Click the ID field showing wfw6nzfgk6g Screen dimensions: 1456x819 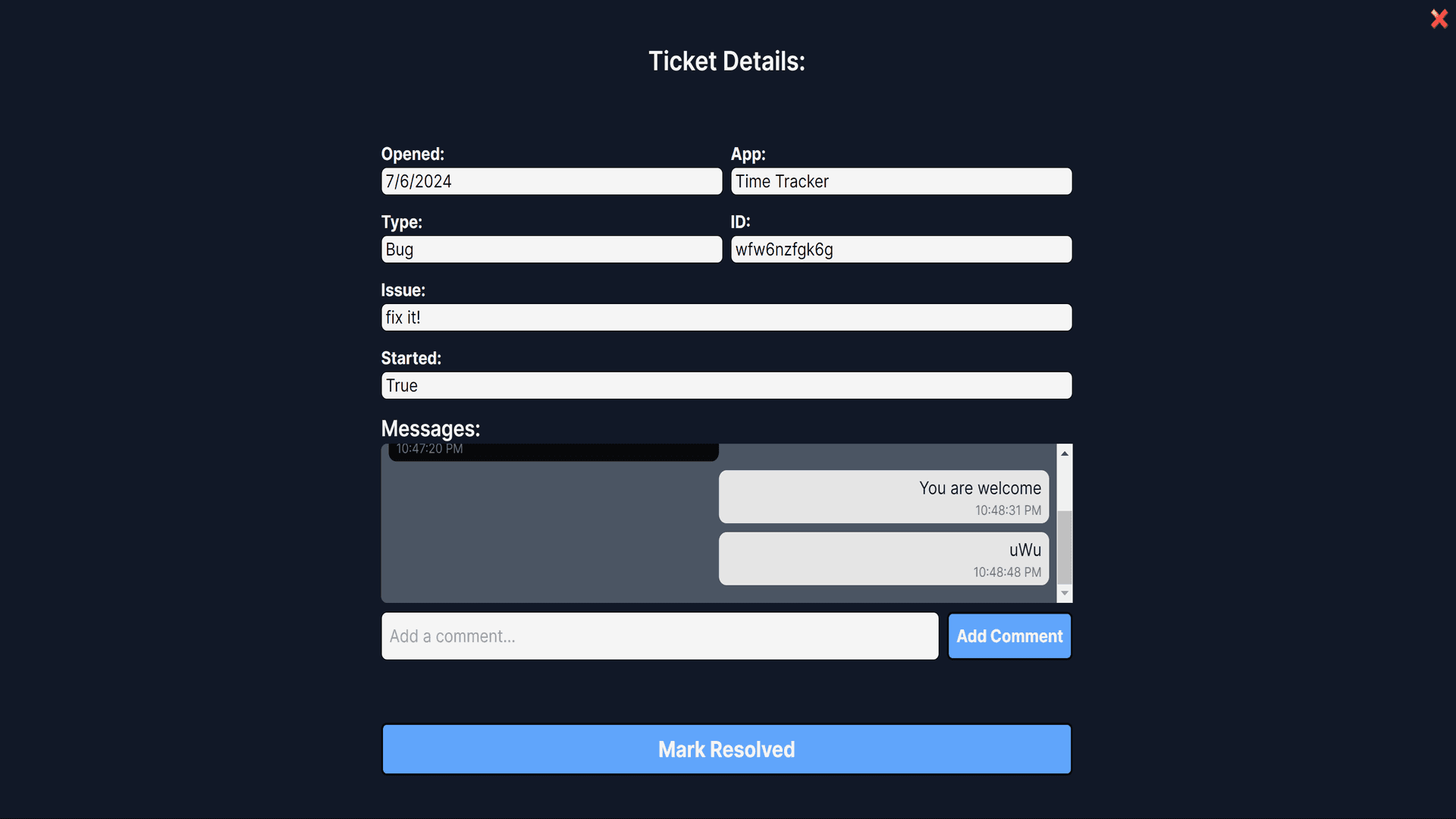tap(900, 249)
